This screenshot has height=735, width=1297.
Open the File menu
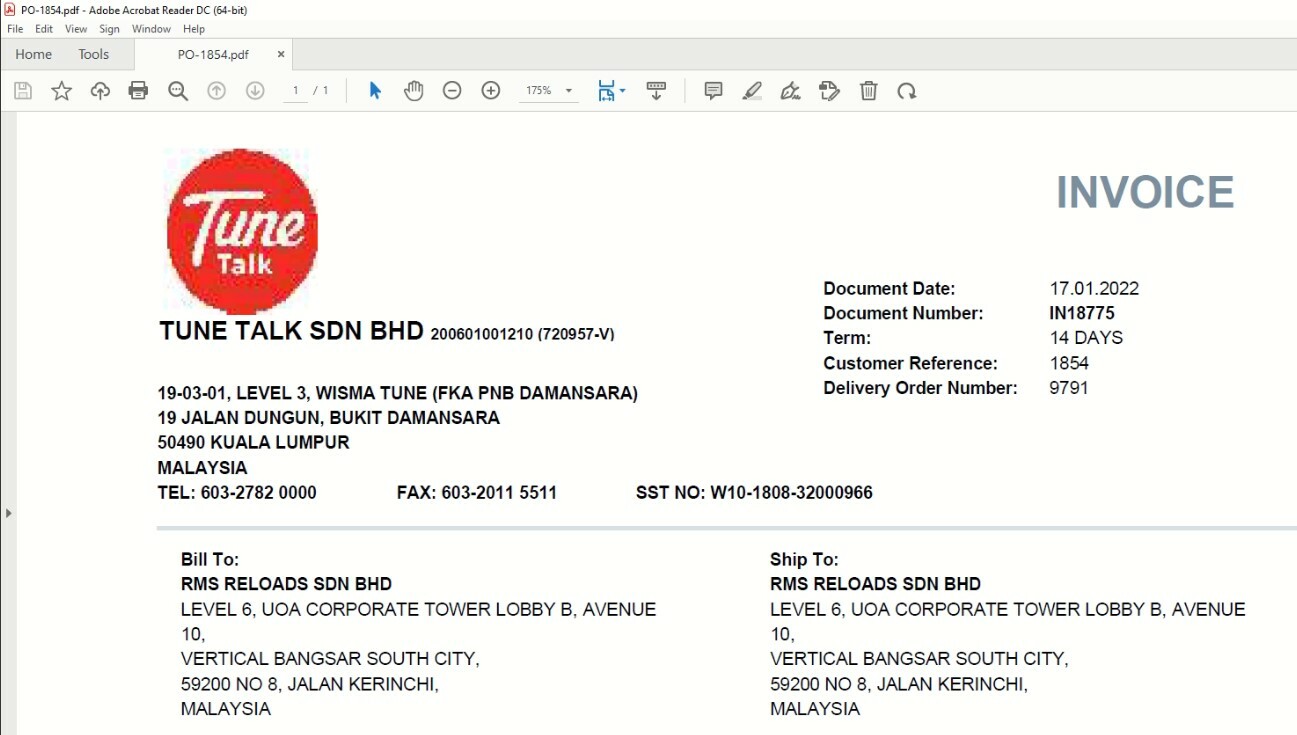point(15,29)
